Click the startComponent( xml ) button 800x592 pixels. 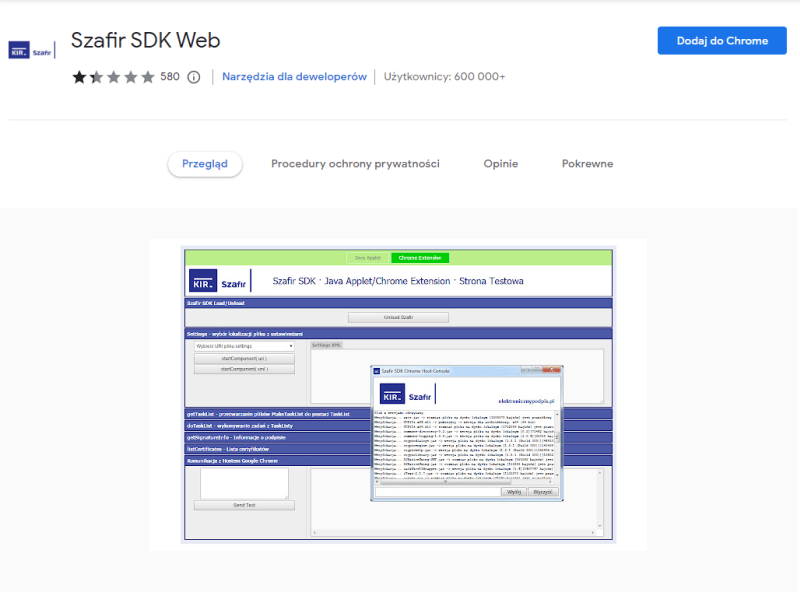(x=244, y=369)
